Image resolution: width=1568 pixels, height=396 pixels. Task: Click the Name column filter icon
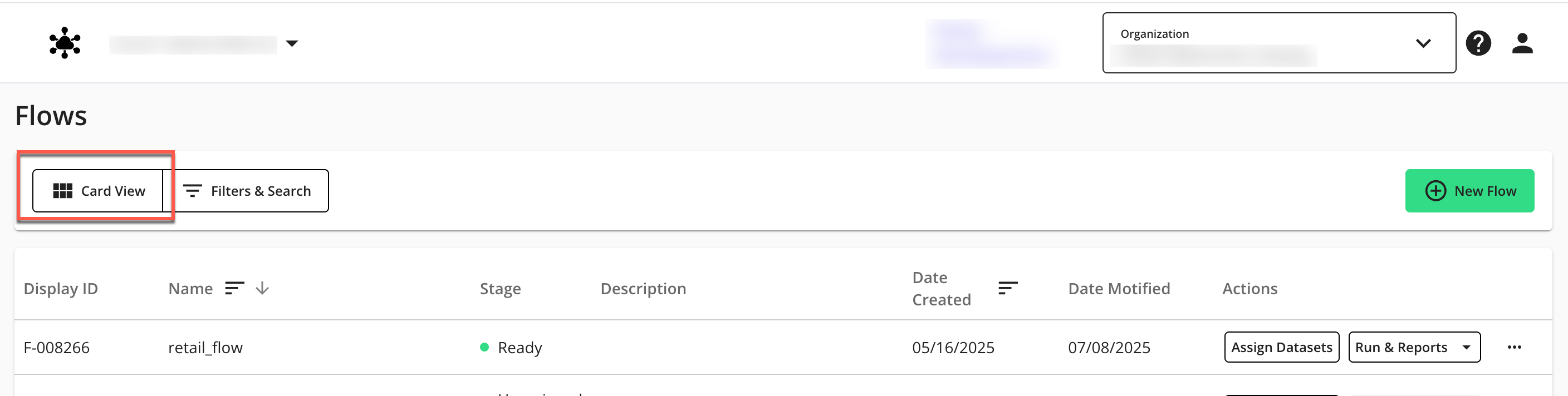point(234,288)
